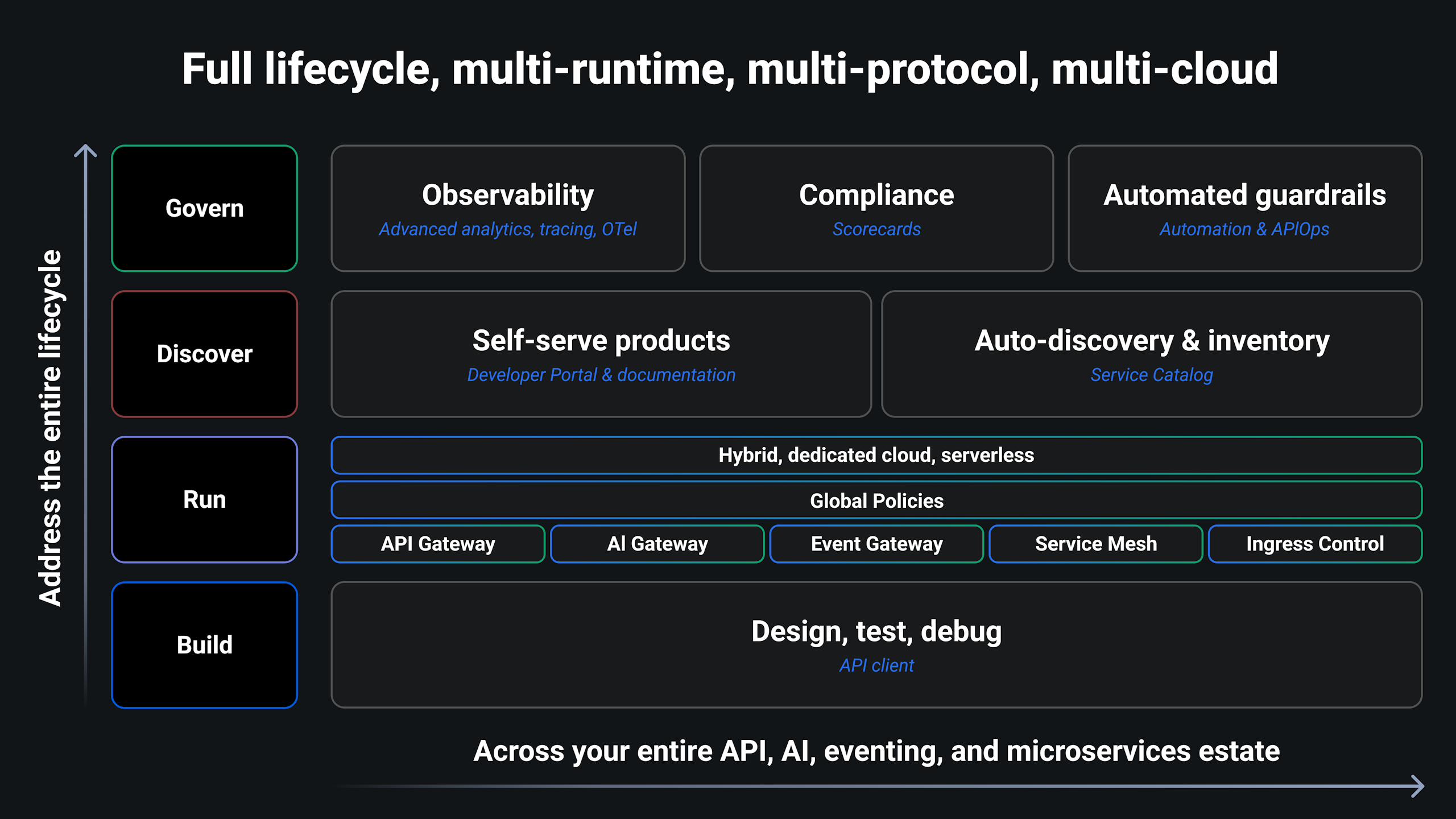The width and height of the screenshot is (1456, 819).
Task: Open the Design, test, debug card
Action: (876, 645)
